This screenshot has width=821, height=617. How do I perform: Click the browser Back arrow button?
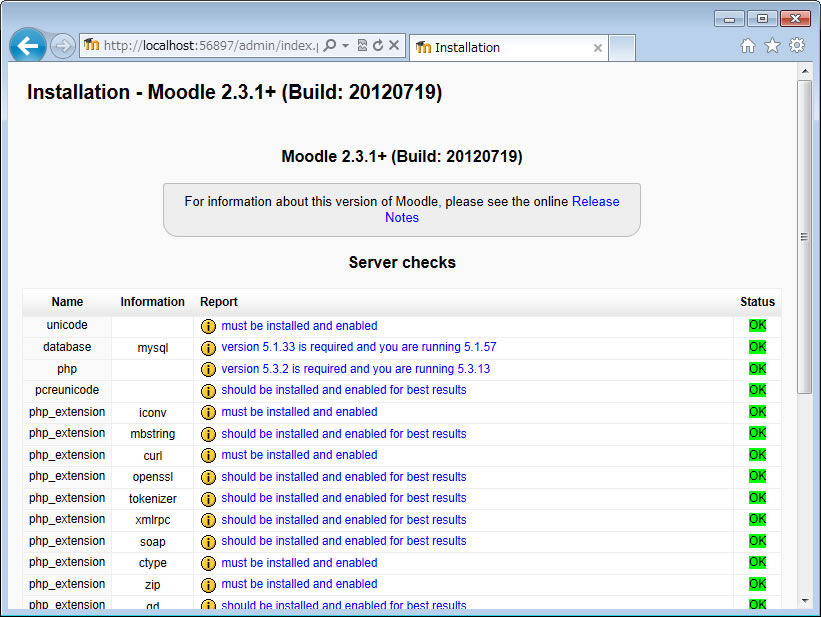[27, 46]
